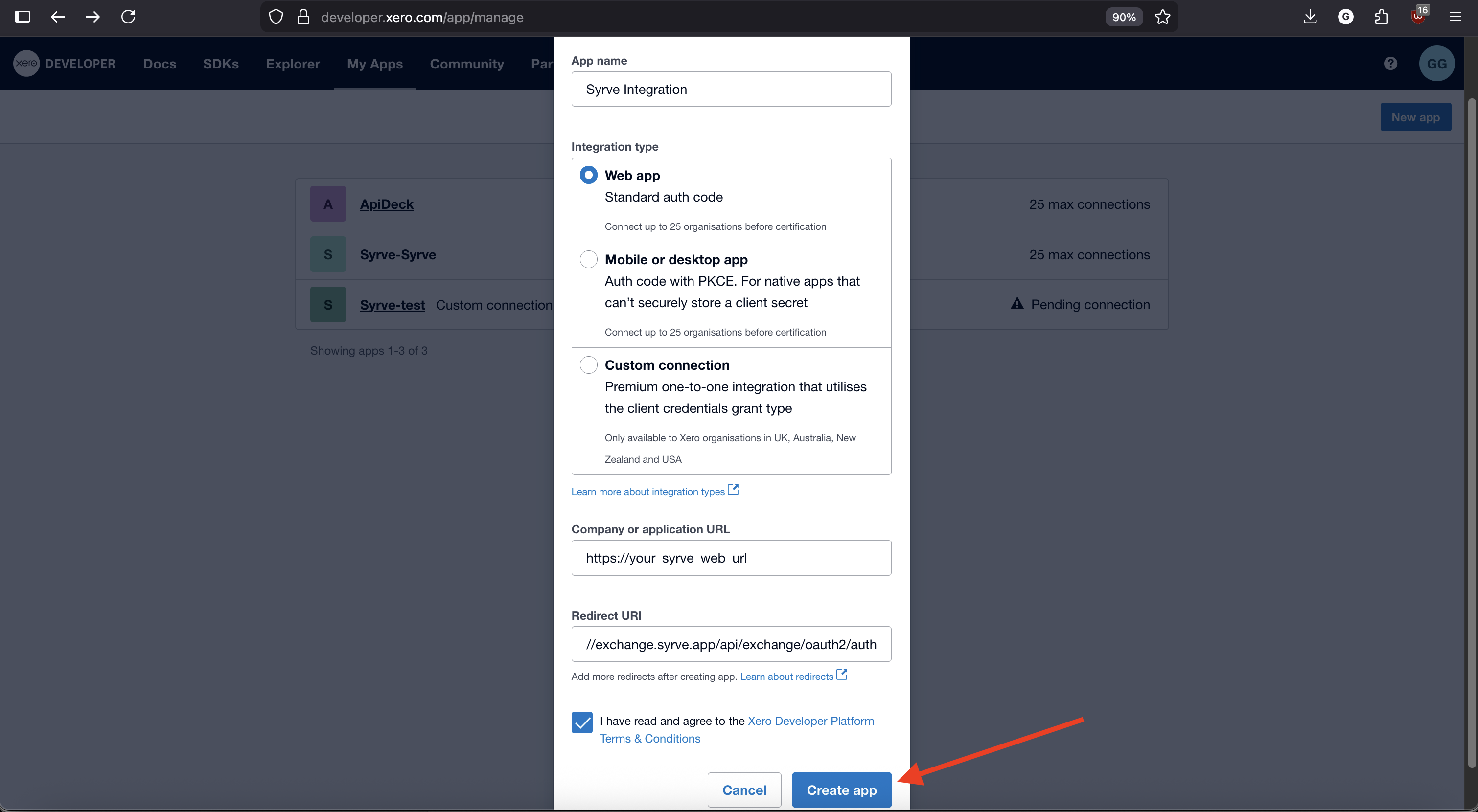This screenshot has width=1478, height=812.
Task: Click the 90% zoom level indicator
Action: point(1123,17)
